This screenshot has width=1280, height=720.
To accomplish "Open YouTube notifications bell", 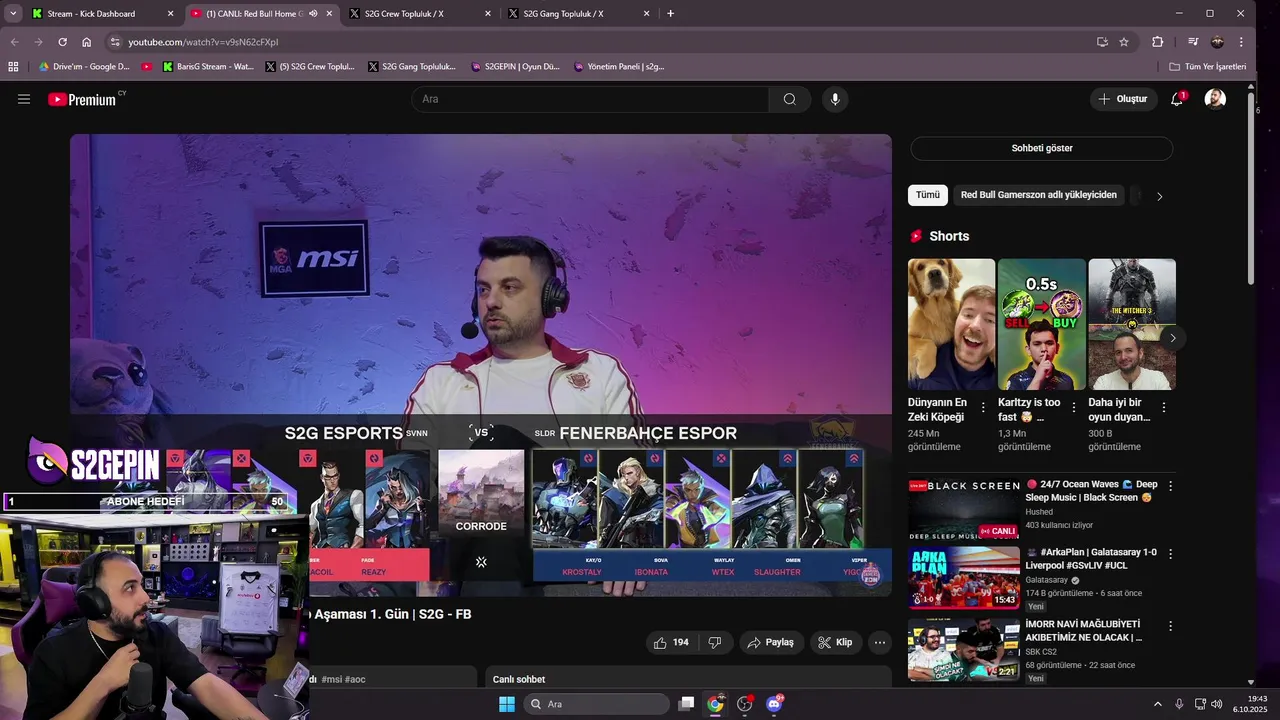I will [1177, 99].
